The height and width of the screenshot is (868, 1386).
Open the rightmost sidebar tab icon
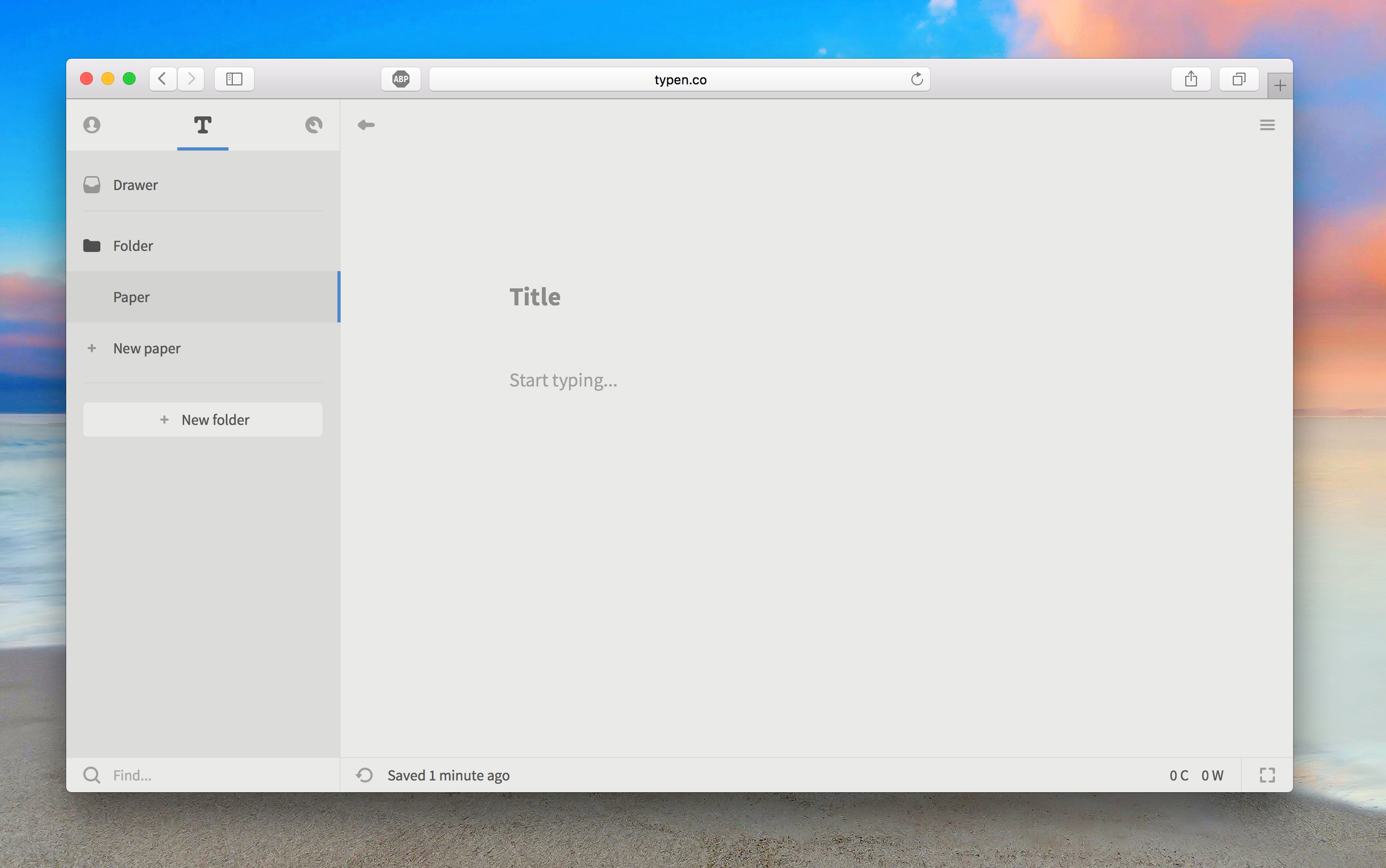point(313,124)
